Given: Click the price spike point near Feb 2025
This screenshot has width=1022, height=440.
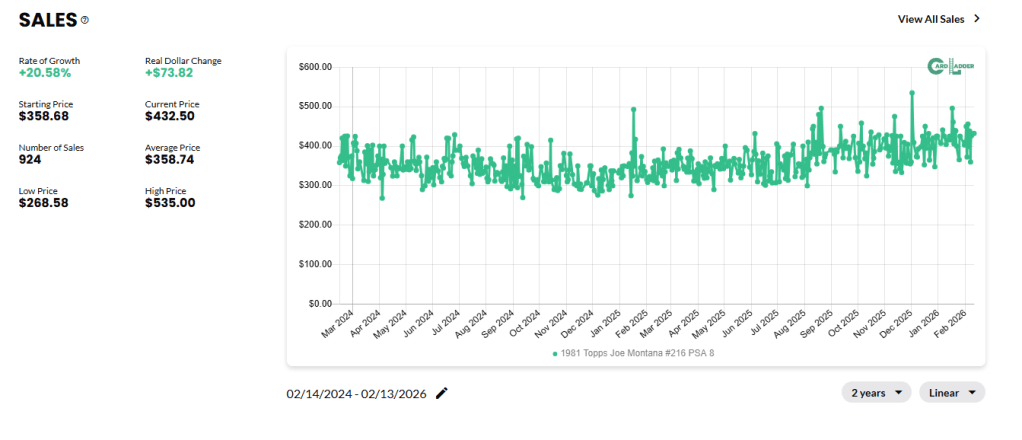Looking at the screenshot, I should [633, 109].
